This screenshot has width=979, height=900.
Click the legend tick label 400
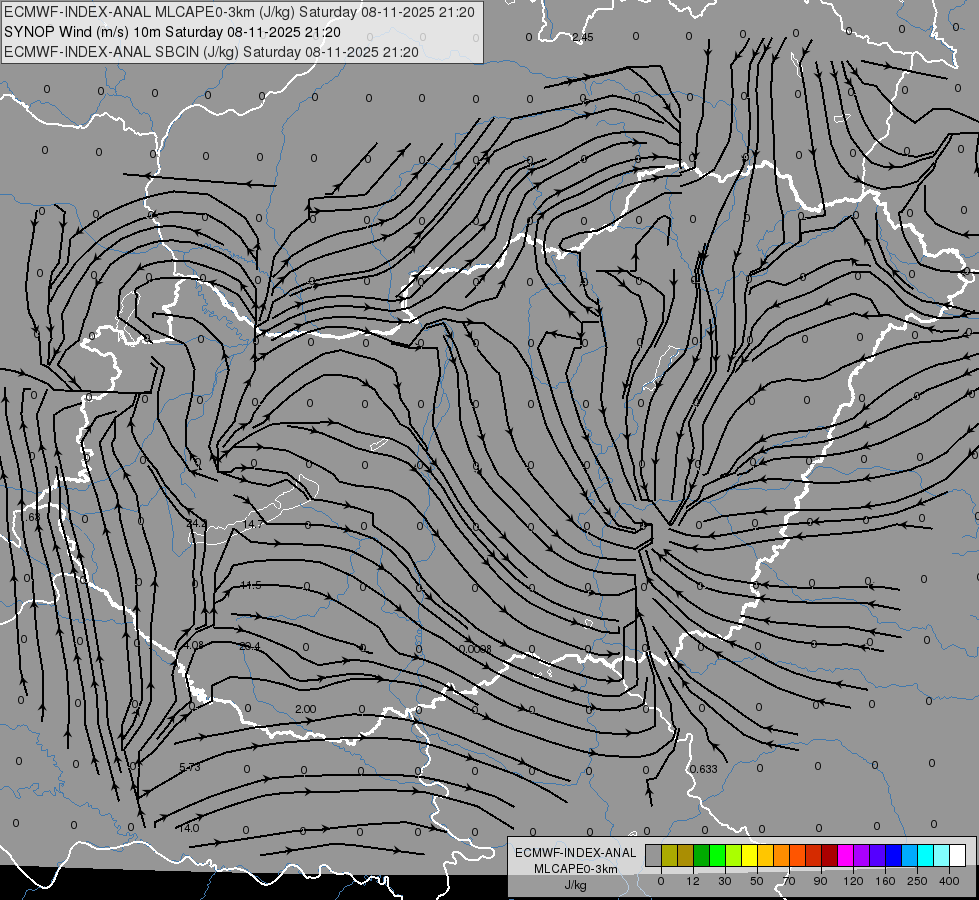949,881
